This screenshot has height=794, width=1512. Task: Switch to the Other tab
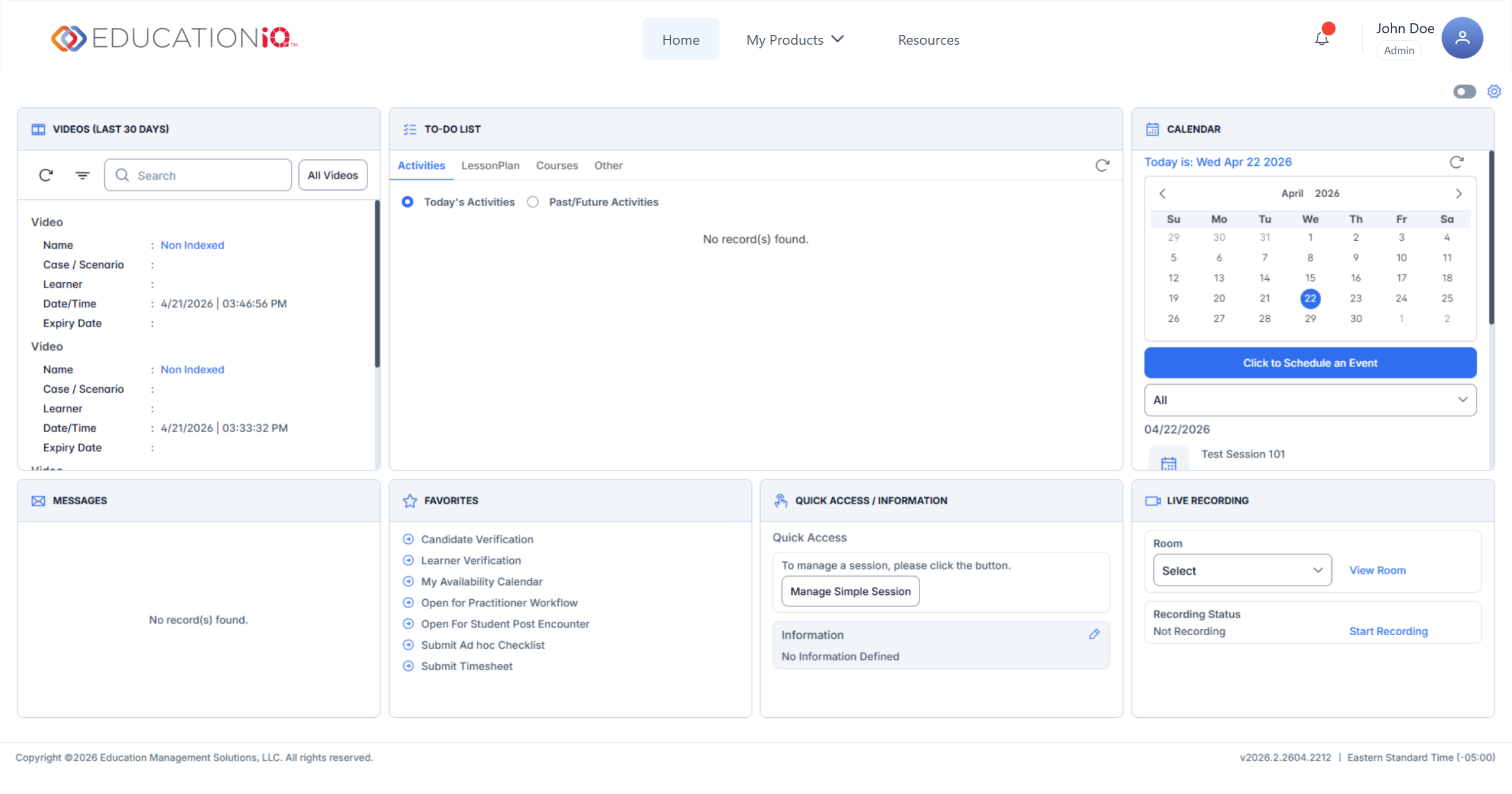[x=608, y=165]
